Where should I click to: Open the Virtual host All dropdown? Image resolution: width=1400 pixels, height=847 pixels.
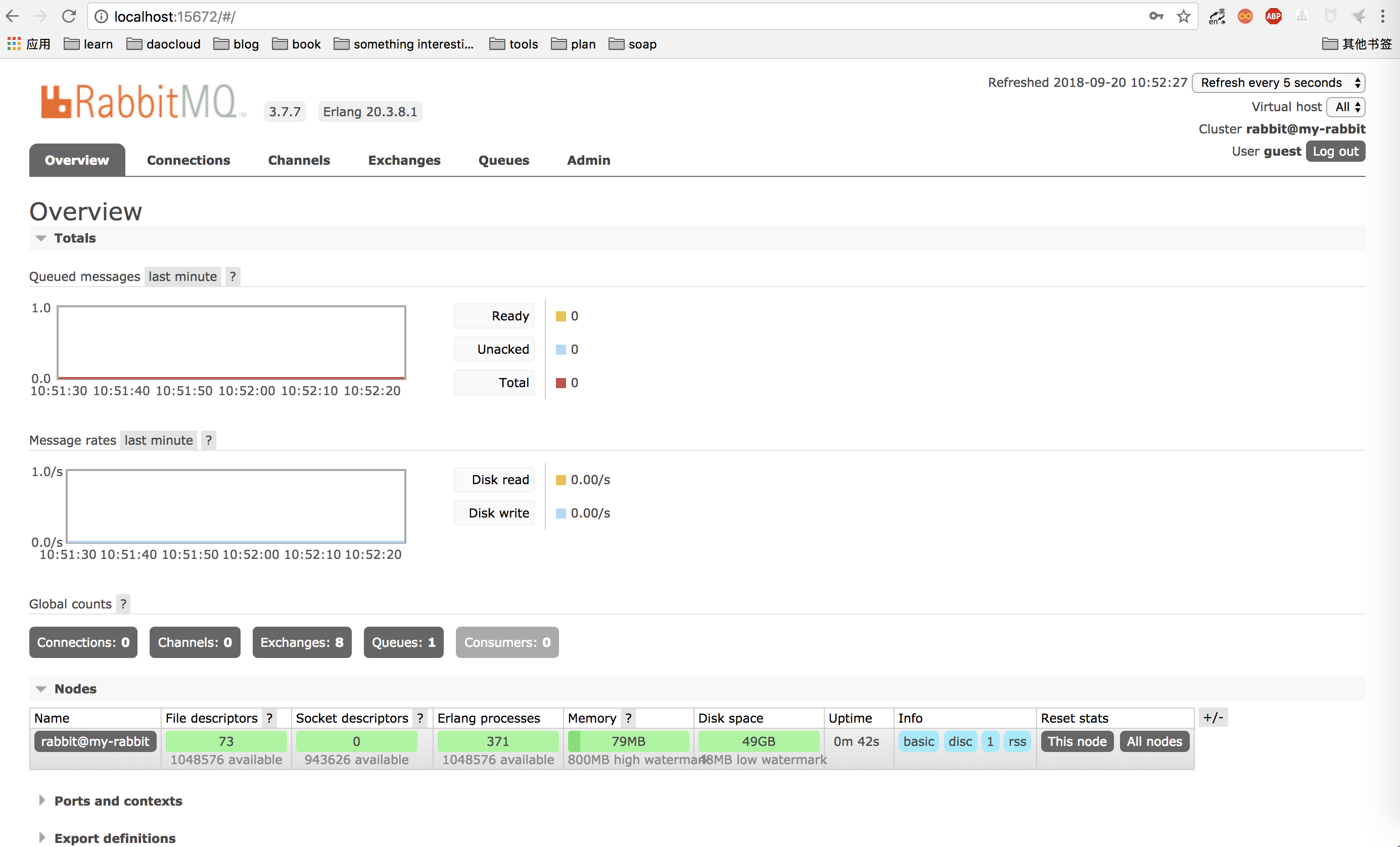[1345, 107]
